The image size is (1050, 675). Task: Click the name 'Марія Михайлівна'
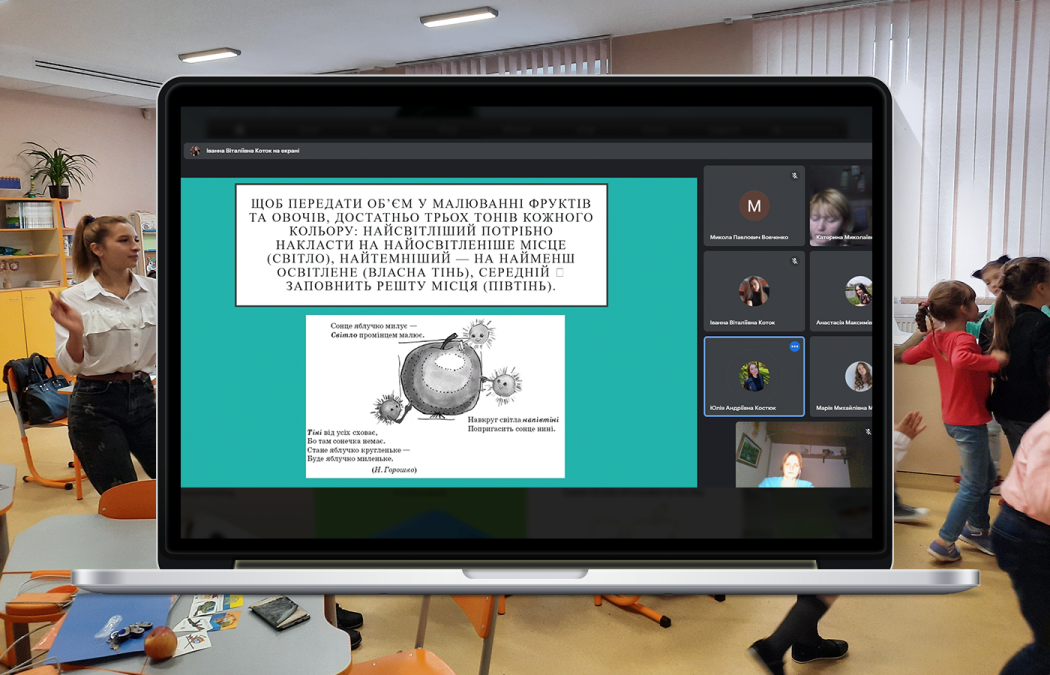tap(844, 407)
